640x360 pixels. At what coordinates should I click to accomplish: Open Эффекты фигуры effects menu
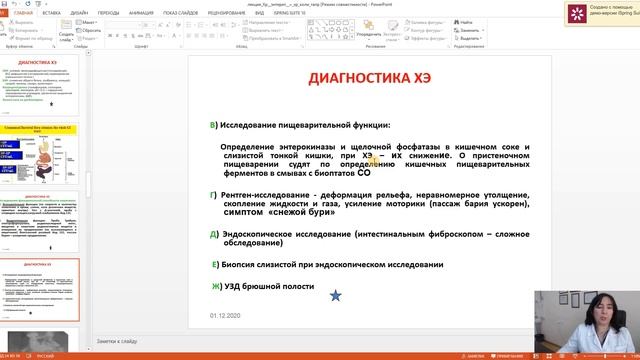tap(426, 38)
